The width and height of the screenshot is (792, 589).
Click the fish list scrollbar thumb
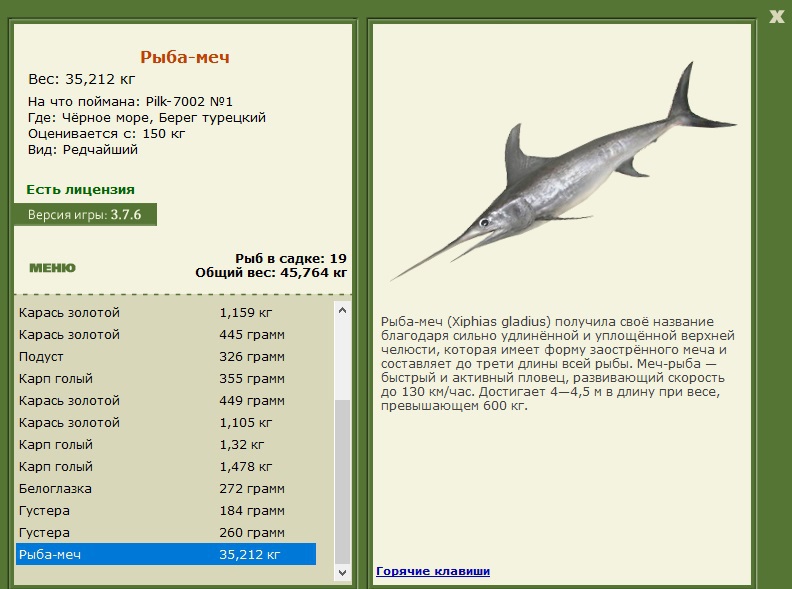(342, 481)
